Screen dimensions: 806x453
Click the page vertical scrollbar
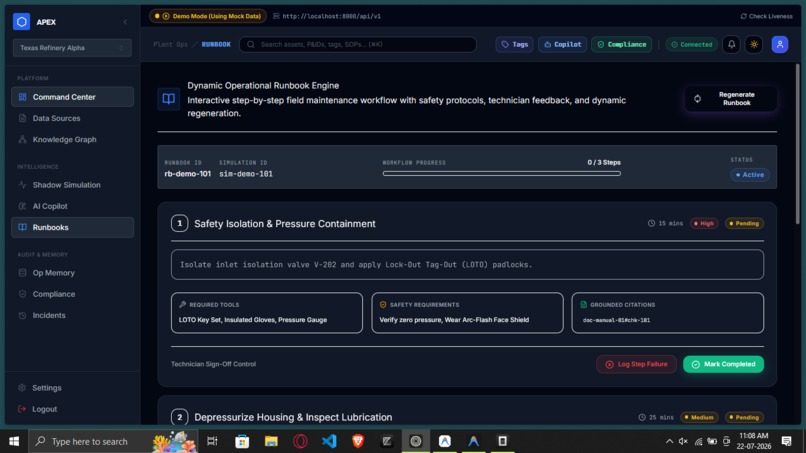coord(797,144)
